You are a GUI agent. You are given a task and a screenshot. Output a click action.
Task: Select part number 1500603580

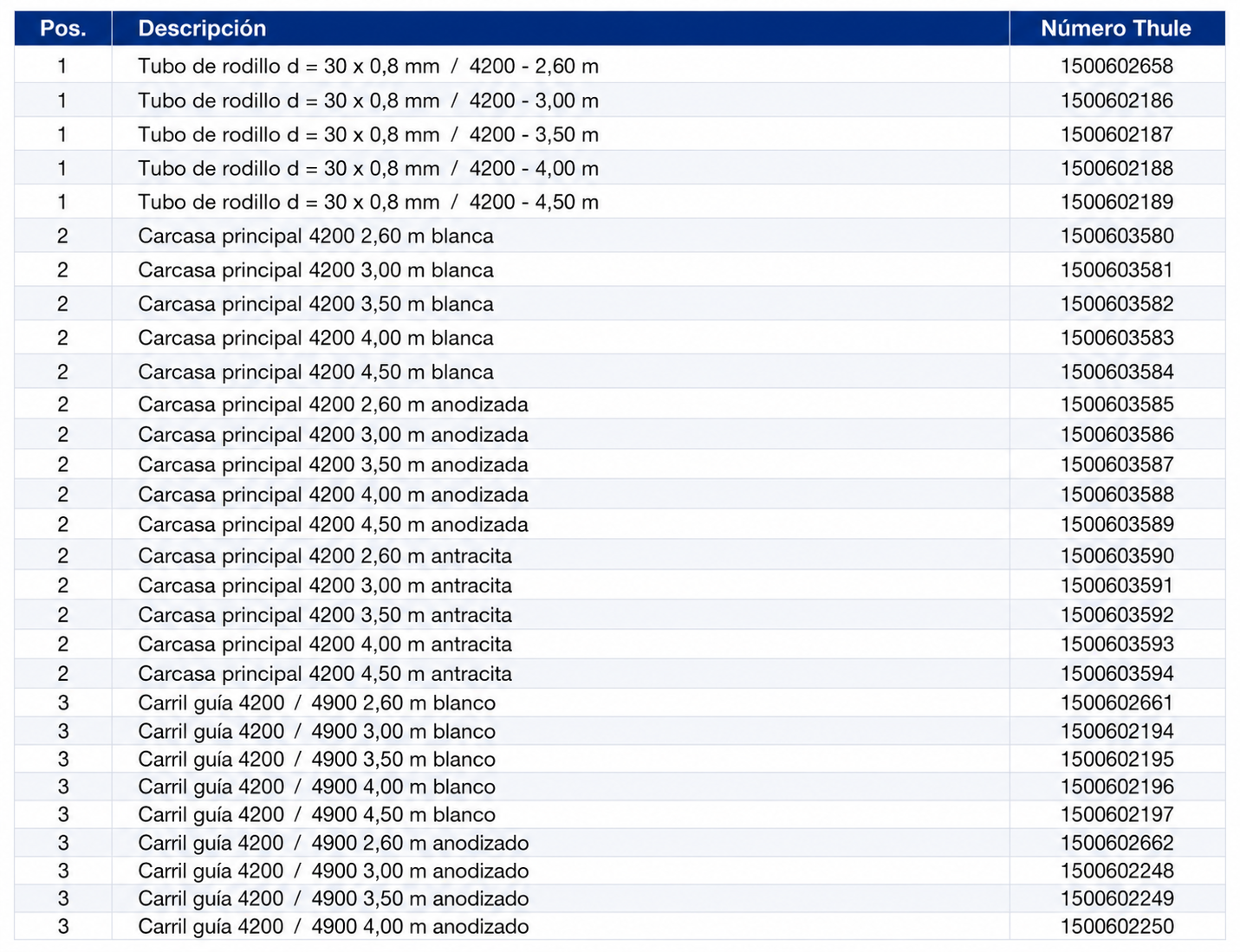coord(1117,236)
